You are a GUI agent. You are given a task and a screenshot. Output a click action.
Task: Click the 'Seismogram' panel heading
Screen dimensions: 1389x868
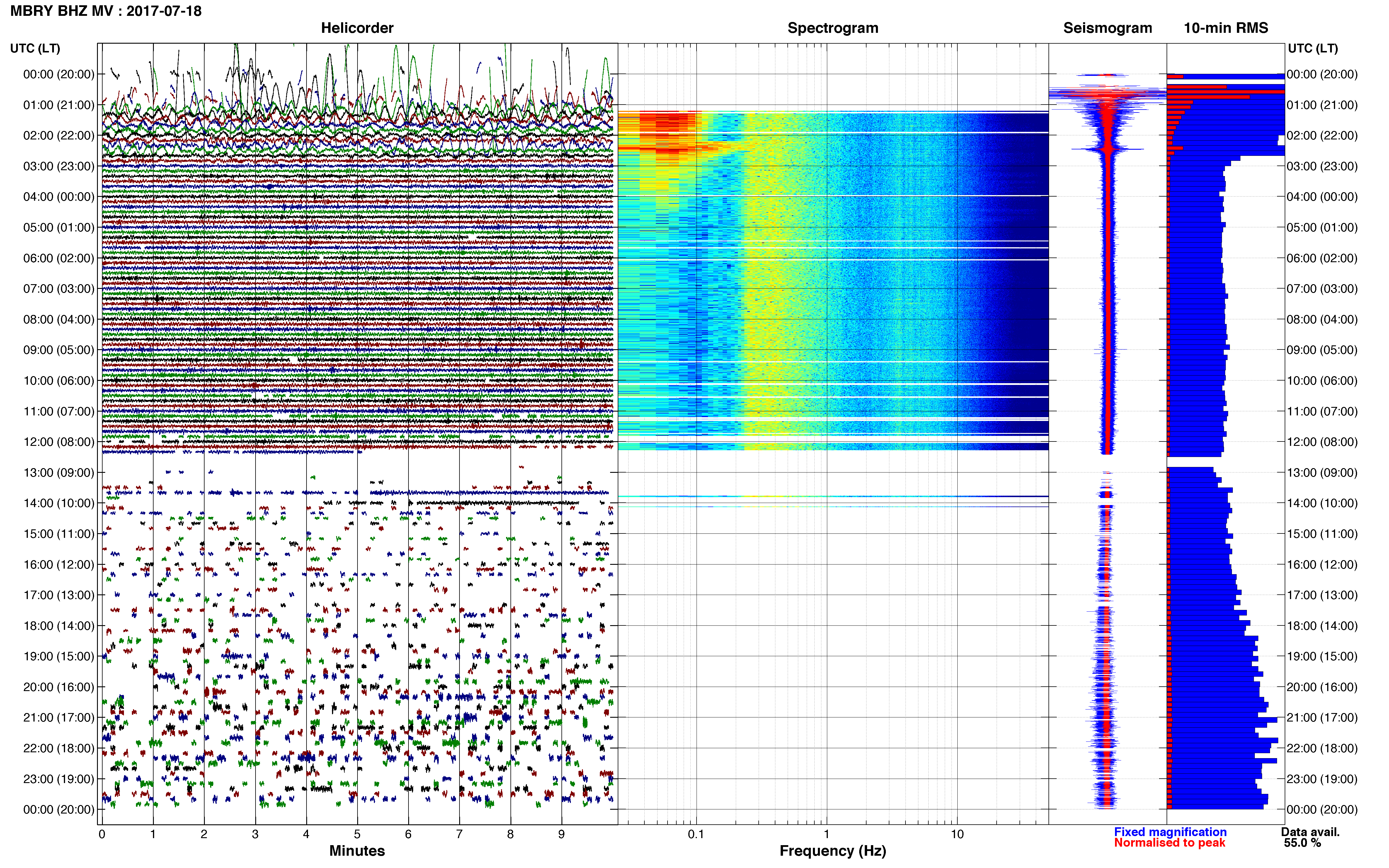[x=1107, y=28]
